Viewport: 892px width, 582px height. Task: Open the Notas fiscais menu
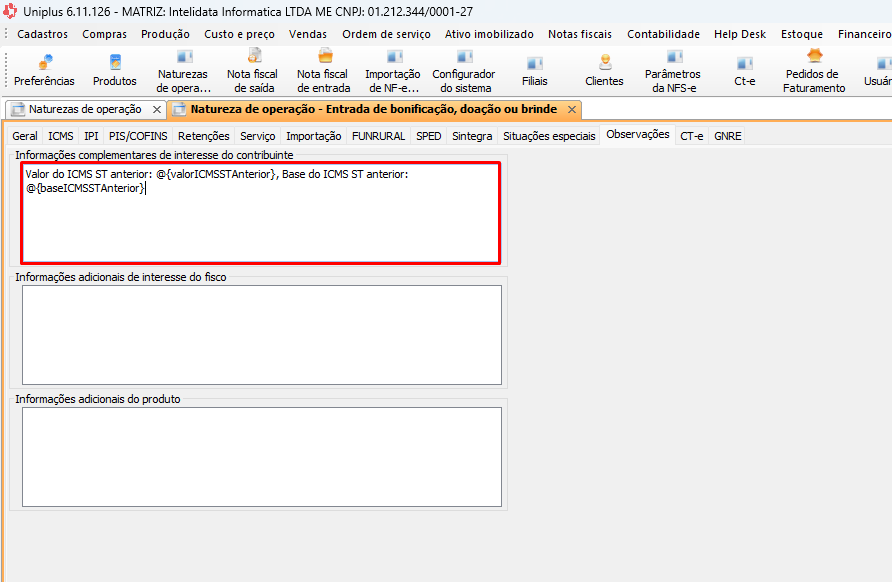coord(580,34)
